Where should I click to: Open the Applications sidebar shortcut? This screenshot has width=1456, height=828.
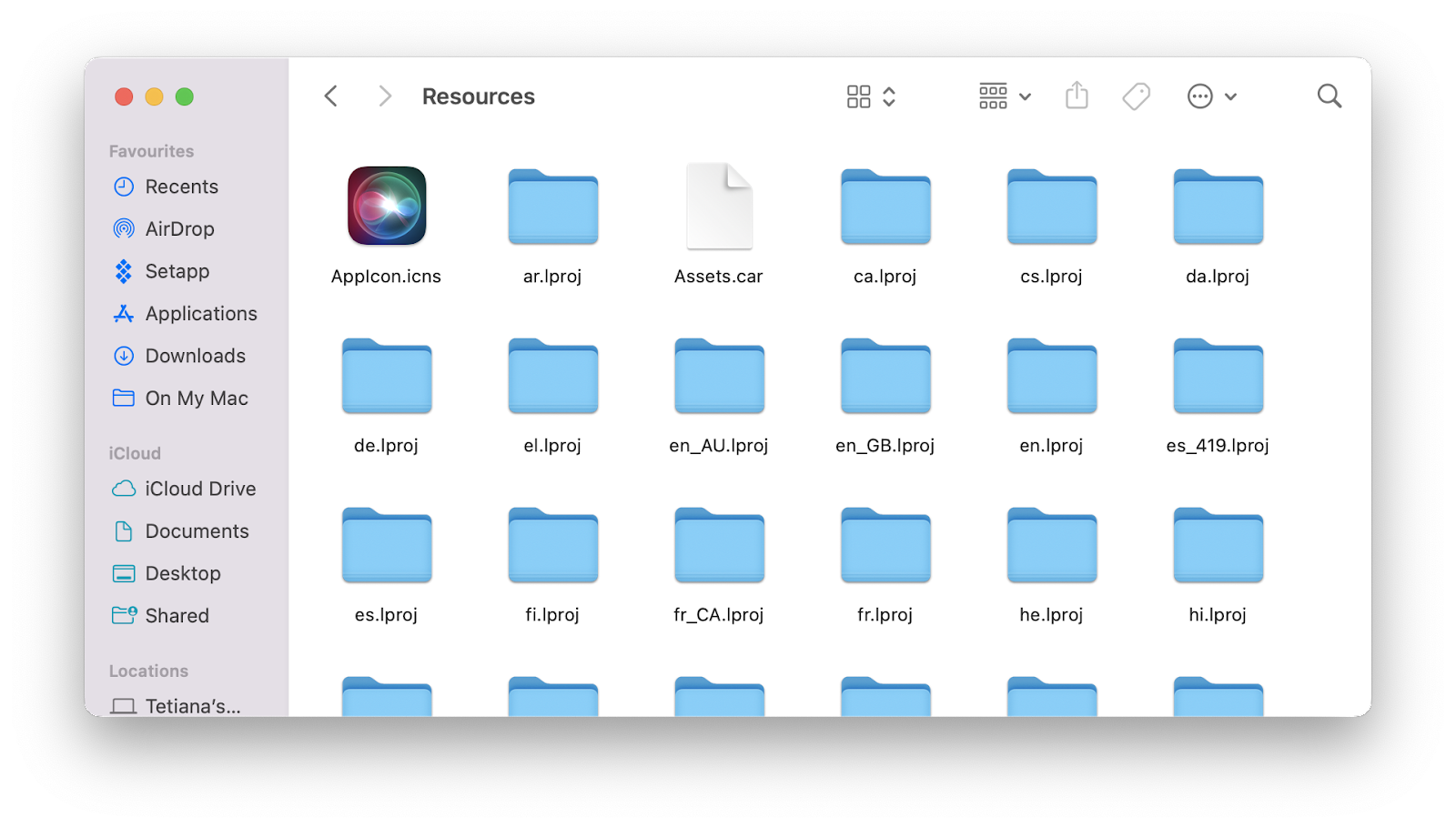click(200, 313)
